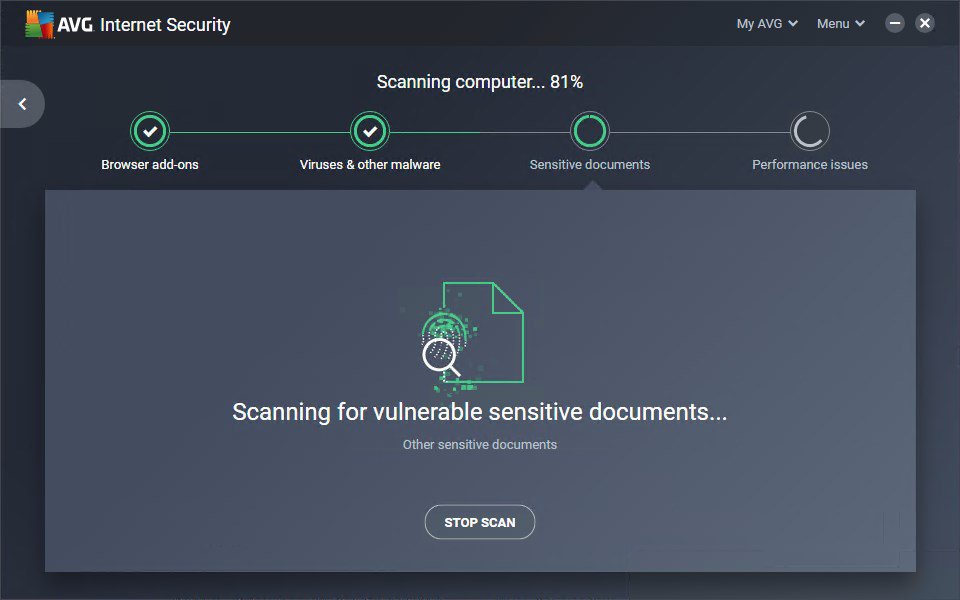Image resolution: width=960 pixels, height=600 pixels.
Task: Minimize the AVG window
Action: tap(894, 23)
